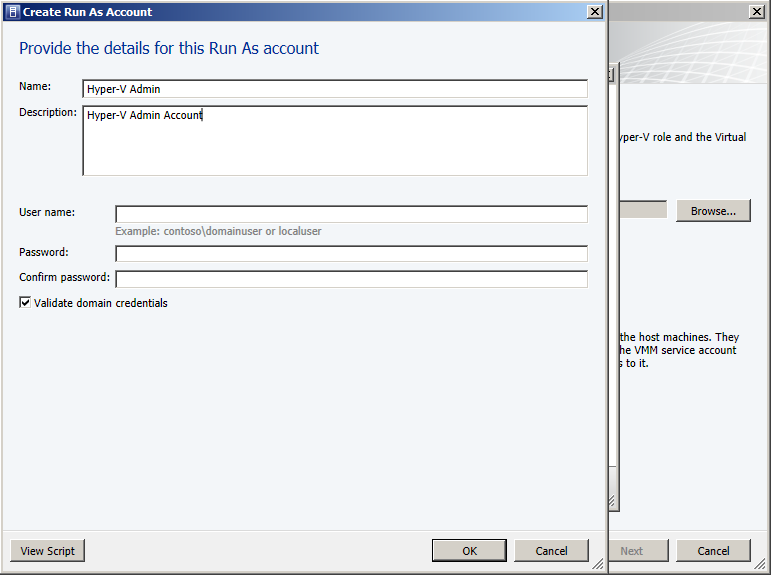This screenshot has width=771, height=575.
Task: Click the dialog's bottom-right resize grip
Action: 598,565
